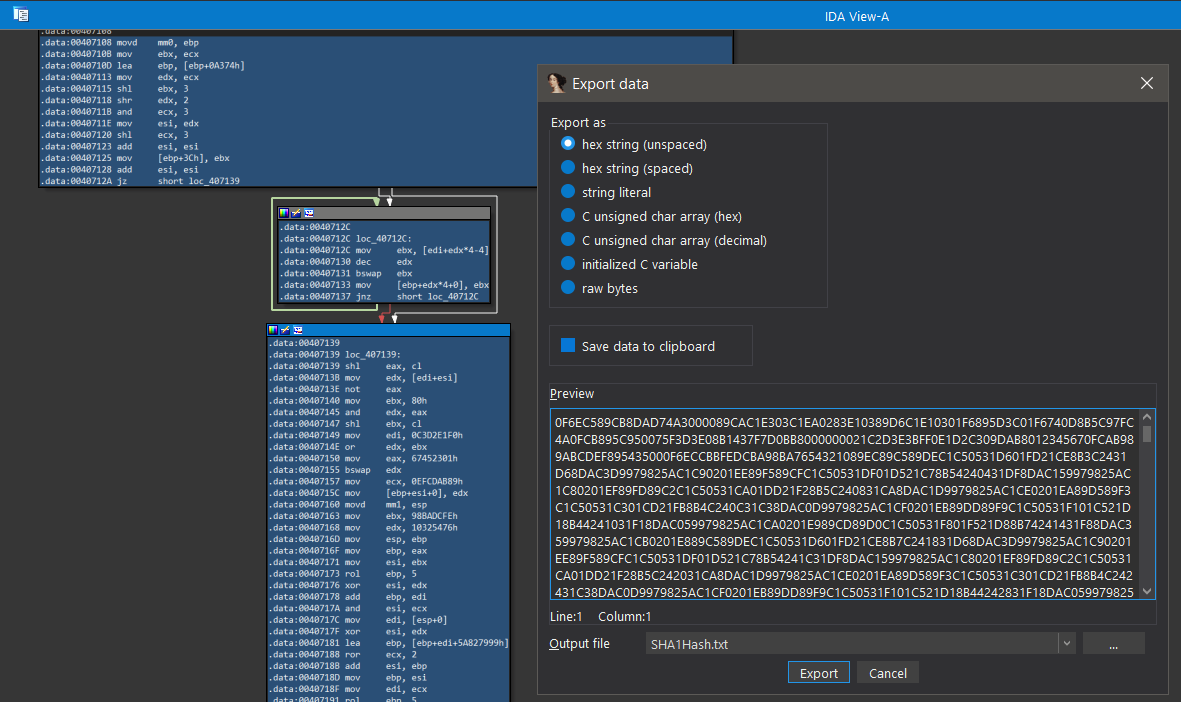The image size is (1181, 702).
Task: Click the portrait icon in Export data dialog title
Action: click(x=557, y=84)
